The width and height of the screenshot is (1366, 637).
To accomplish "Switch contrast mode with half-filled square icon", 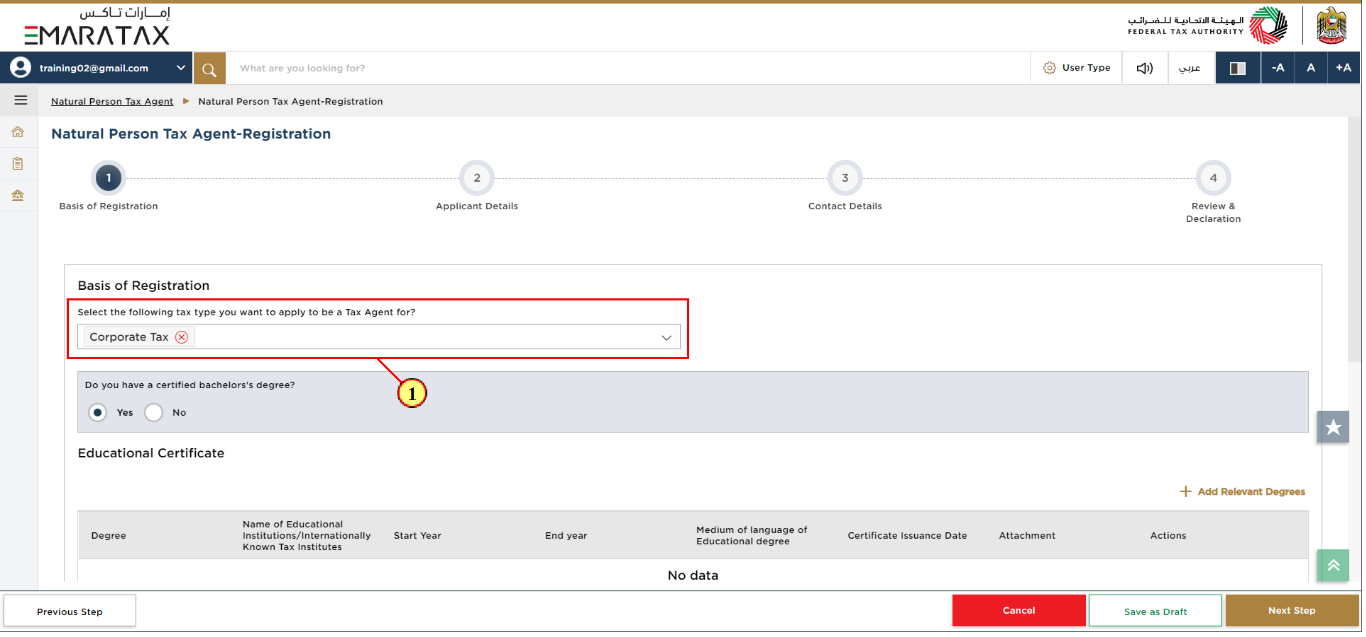I will (1238, 68).
